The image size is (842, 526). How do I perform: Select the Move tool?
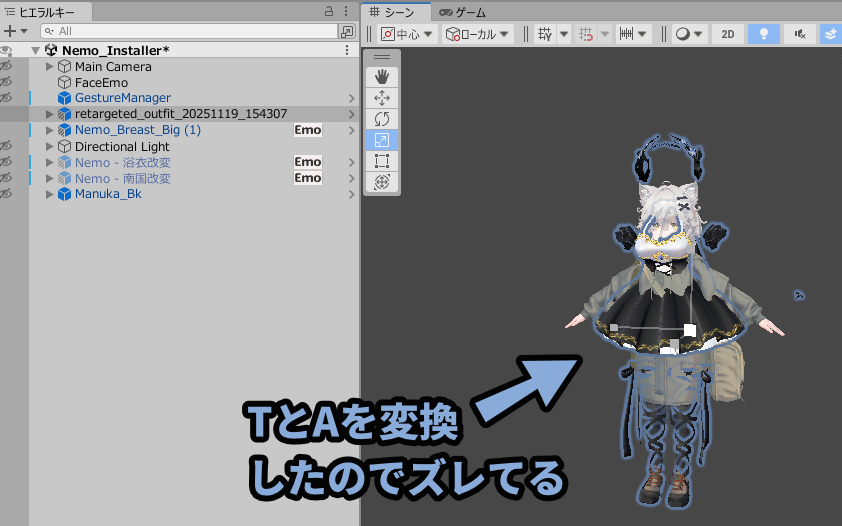pyautogui.click(x=381, y=98)
